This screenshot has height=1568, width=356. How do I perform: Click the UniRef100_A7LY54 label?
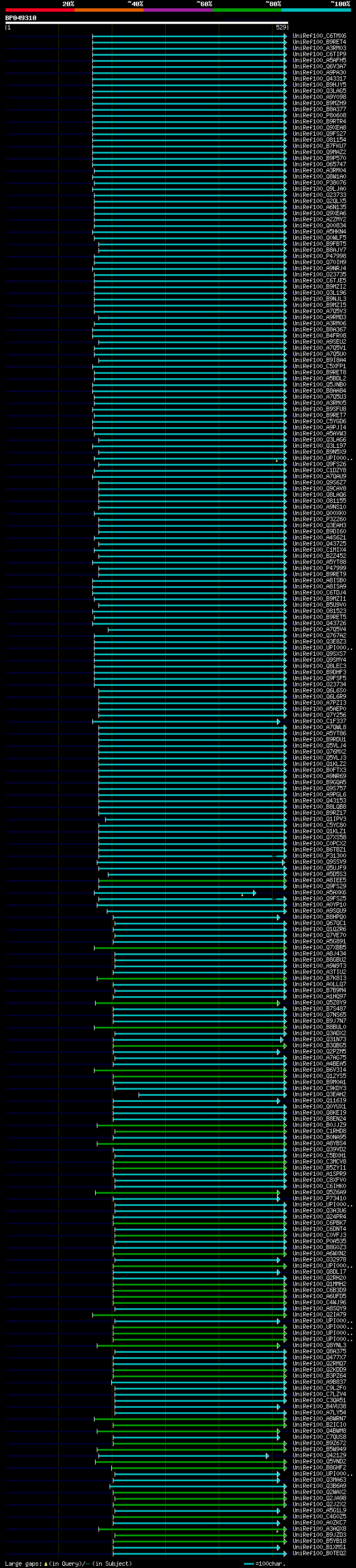[x=319, y=1413]
